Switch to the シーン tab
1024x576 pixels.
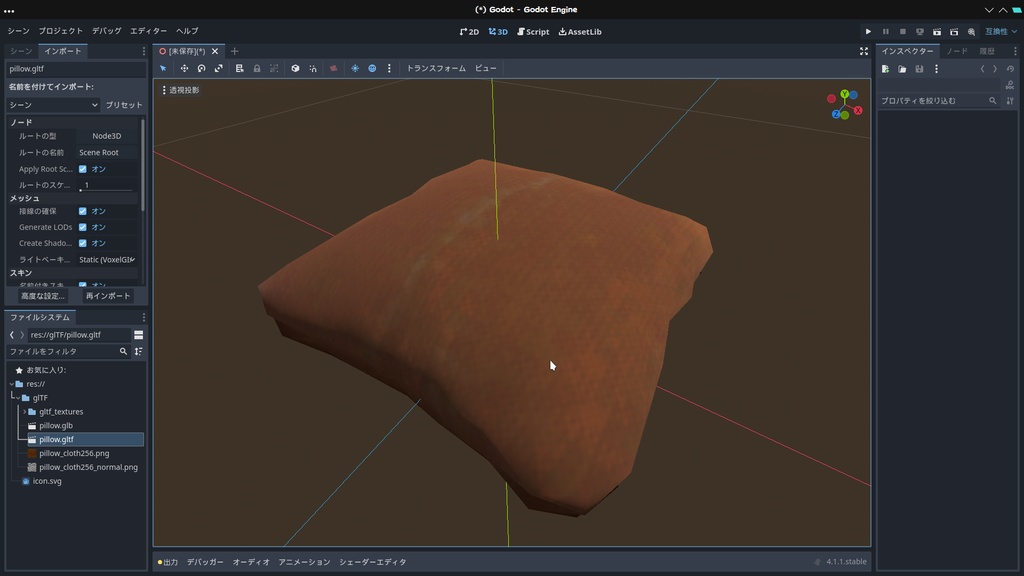click(x=21, y=50)
